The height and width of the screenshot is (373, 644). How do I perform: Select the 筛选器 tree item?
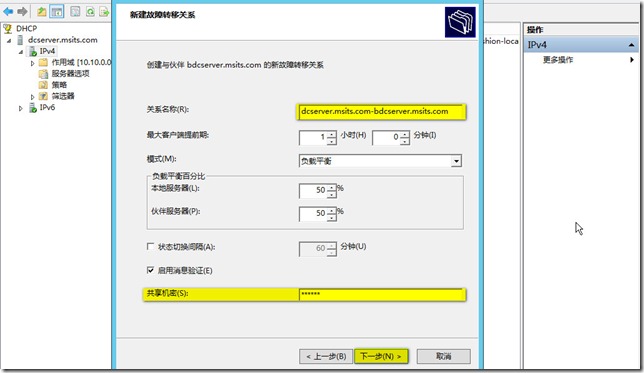click(x=63, y=96)
